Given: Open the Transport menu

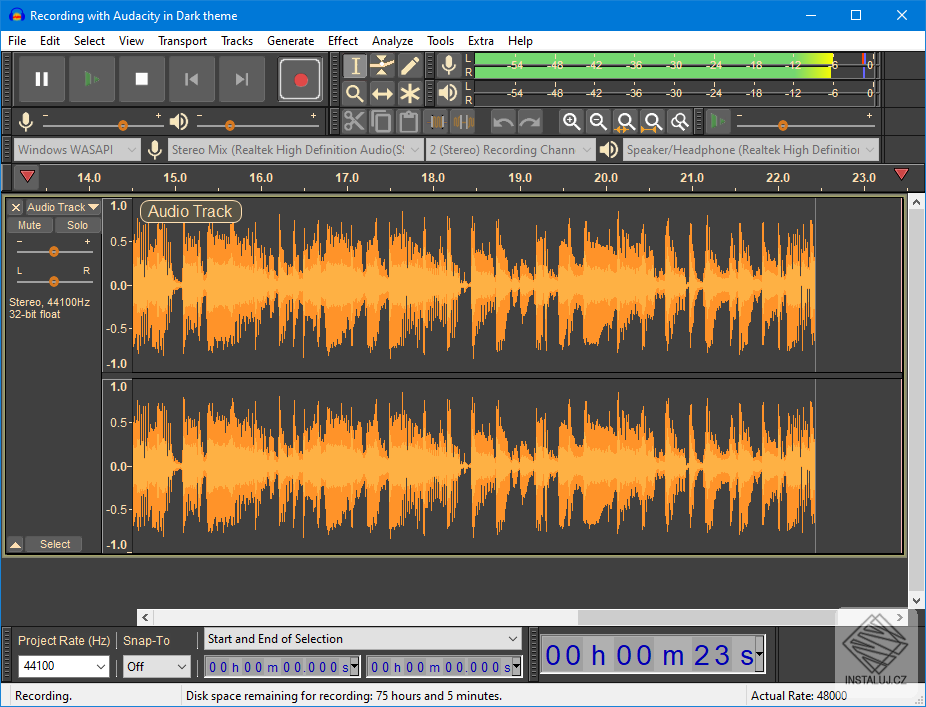Looking at the screenshot, I should click(x=182, y=41).
